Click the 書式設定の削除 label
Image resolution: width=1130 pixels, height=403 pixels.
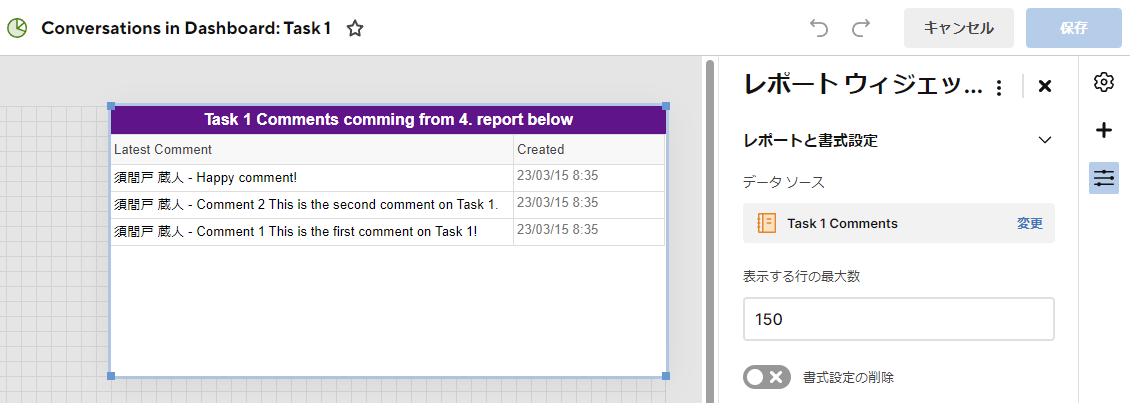point(848,377)
